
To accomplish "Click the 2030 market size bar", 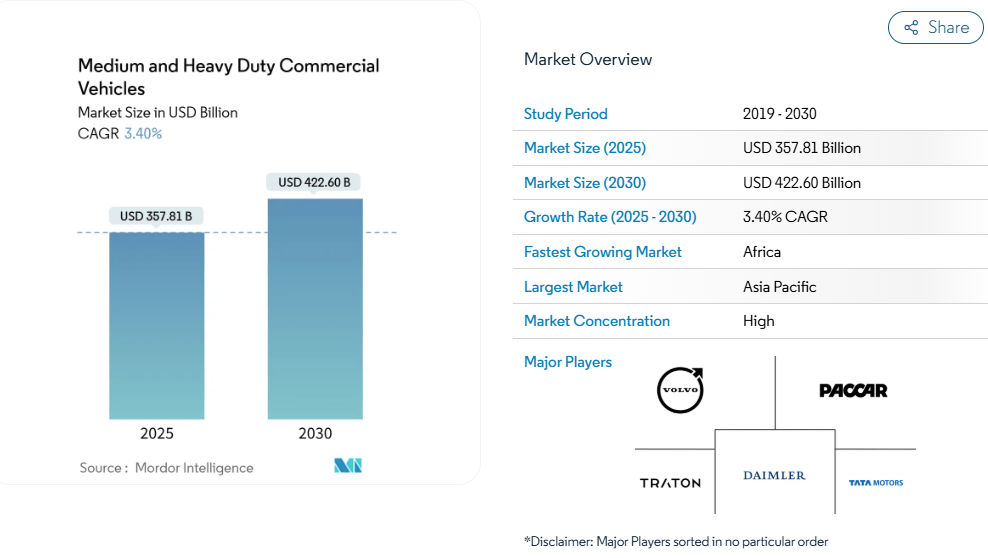I will click(315, 308).
